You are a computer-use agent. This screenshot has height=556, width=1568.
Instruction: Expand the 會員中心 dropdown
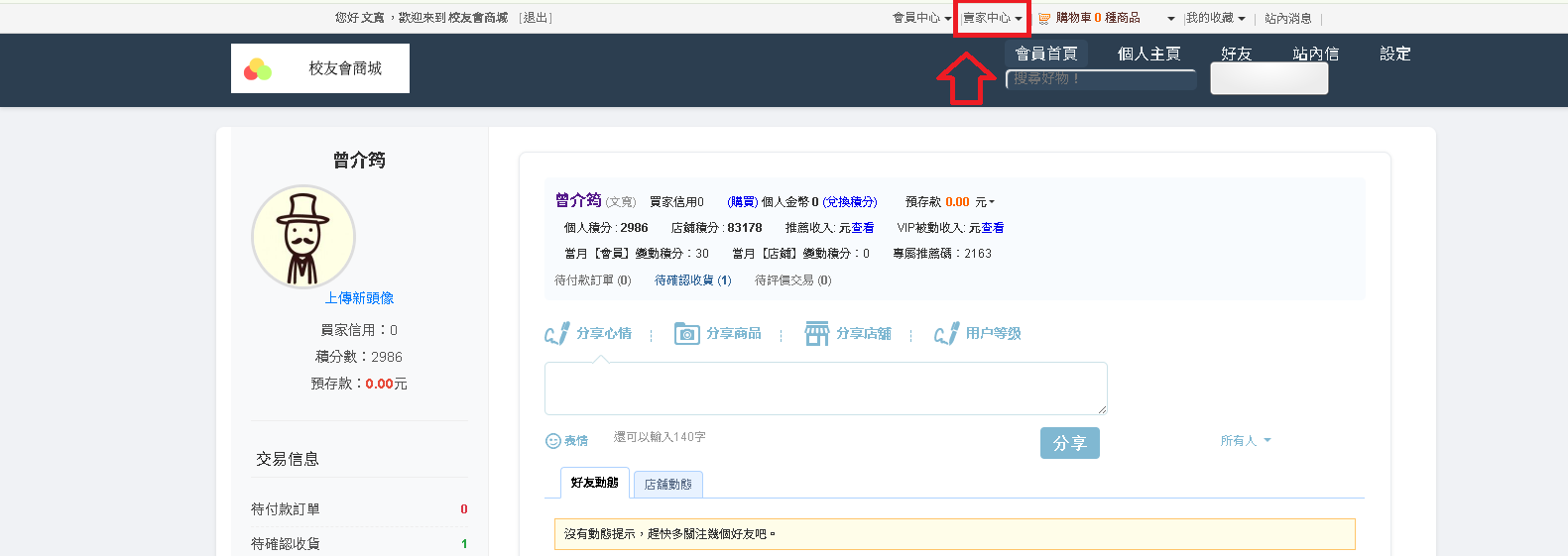click(x=922, y=18)
